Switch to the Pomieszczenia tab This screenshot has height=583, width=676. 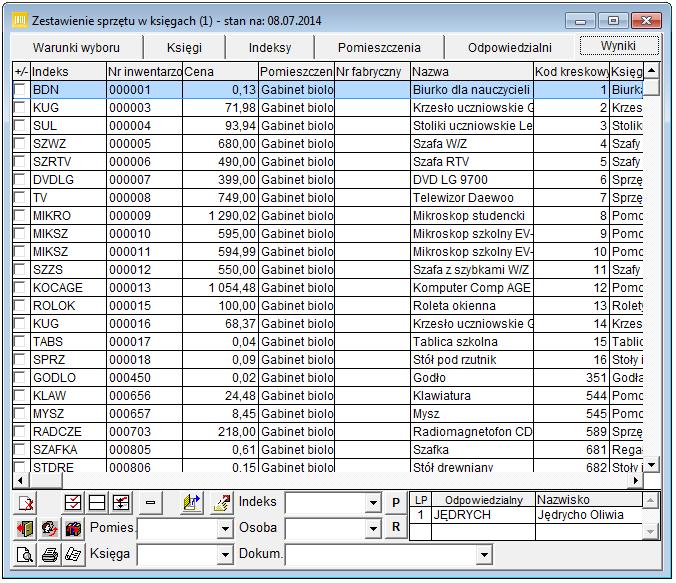pos(379,47)
